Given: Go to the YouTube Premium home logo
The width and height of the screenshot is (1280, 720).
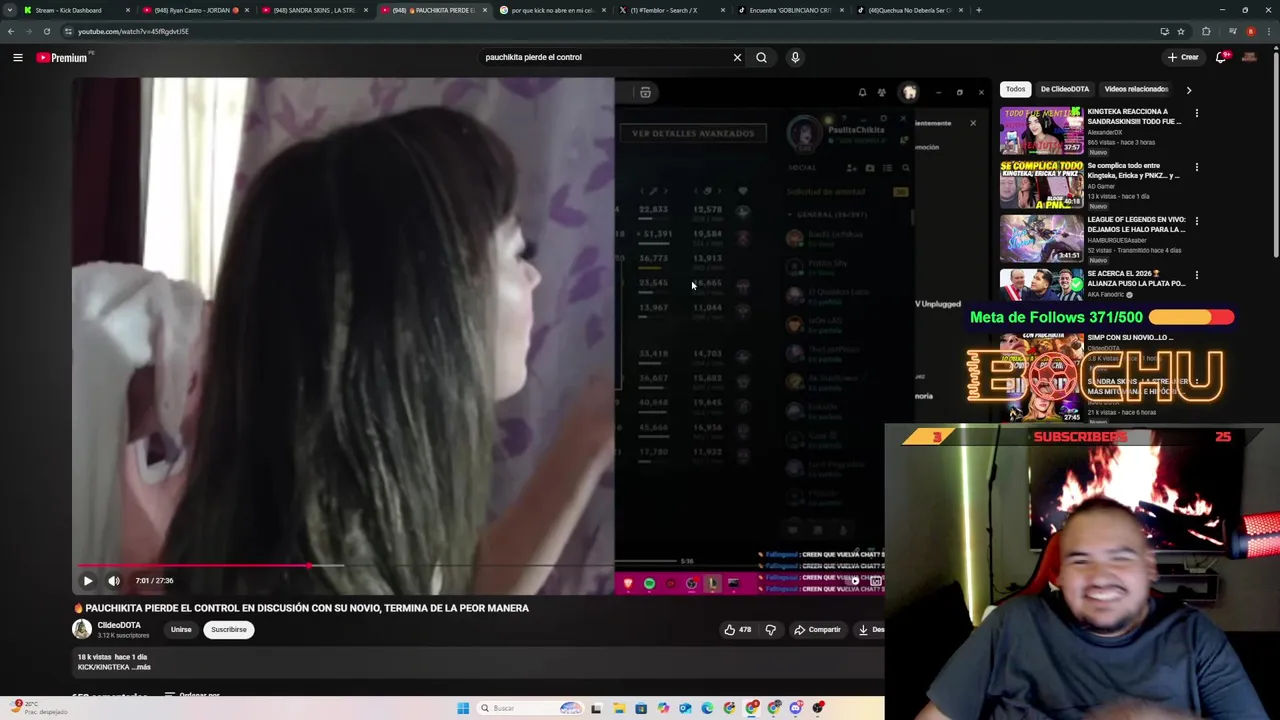Looking at the screenshot, I should click(63, 57).
